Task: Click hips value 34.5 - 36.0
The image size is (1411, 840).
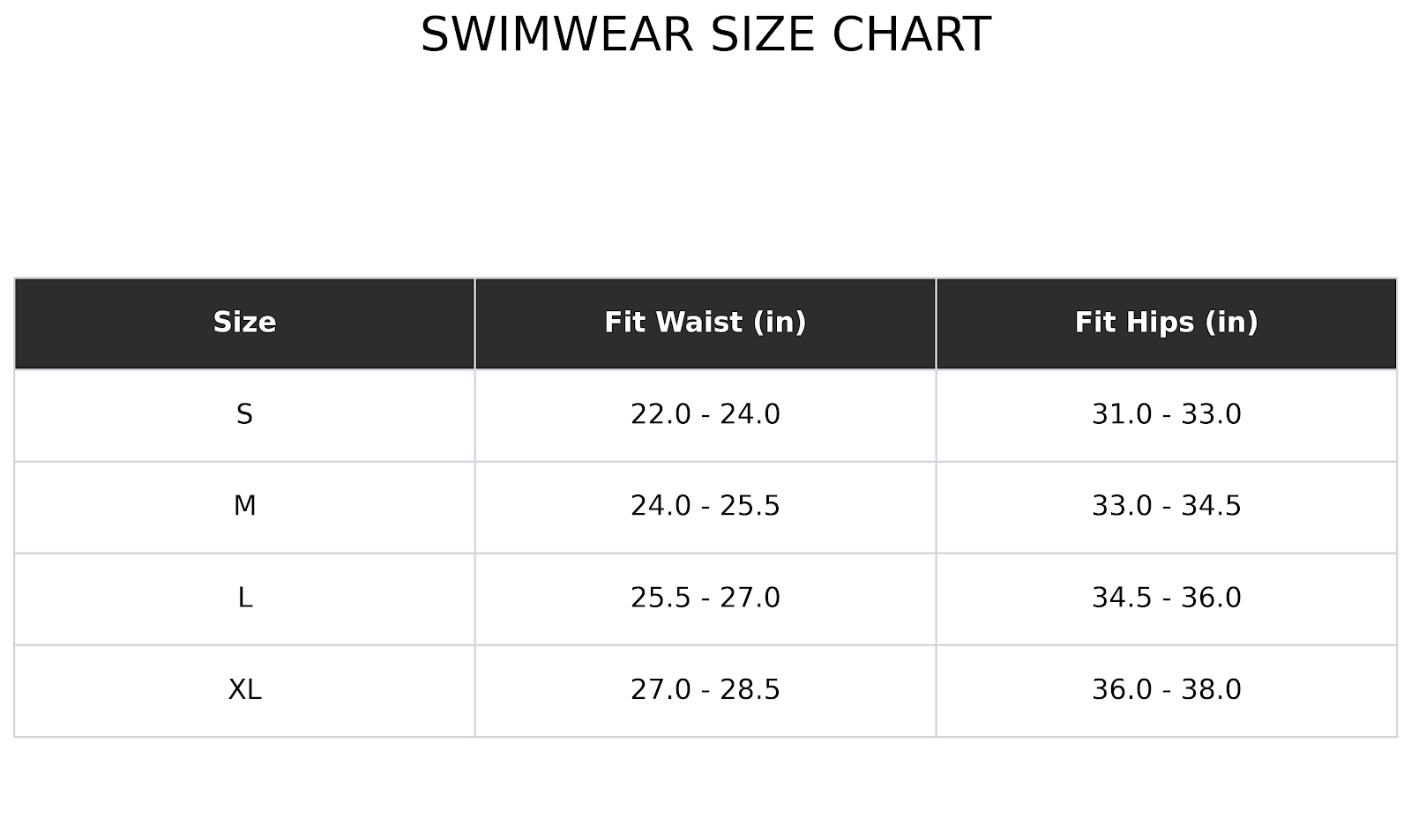Action: coord(1166,598)
